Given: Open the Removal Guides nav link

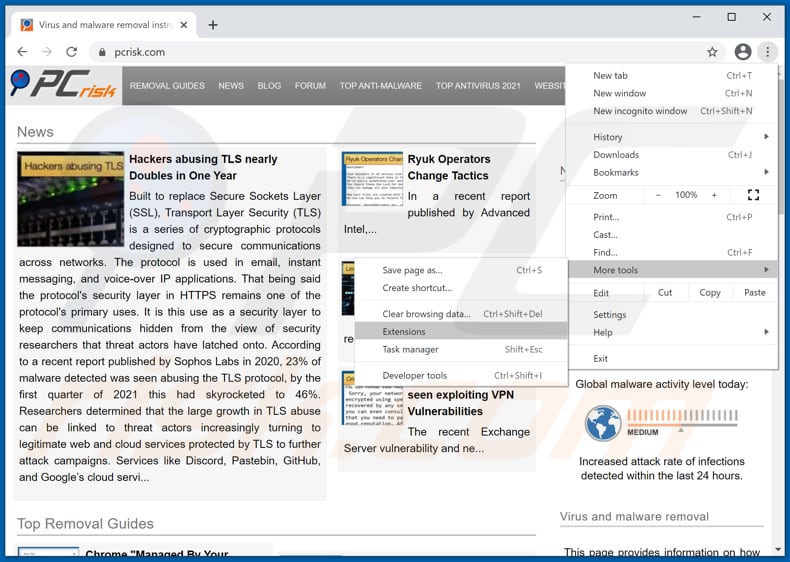Looking at the screenshot, I should coord(167,86).
